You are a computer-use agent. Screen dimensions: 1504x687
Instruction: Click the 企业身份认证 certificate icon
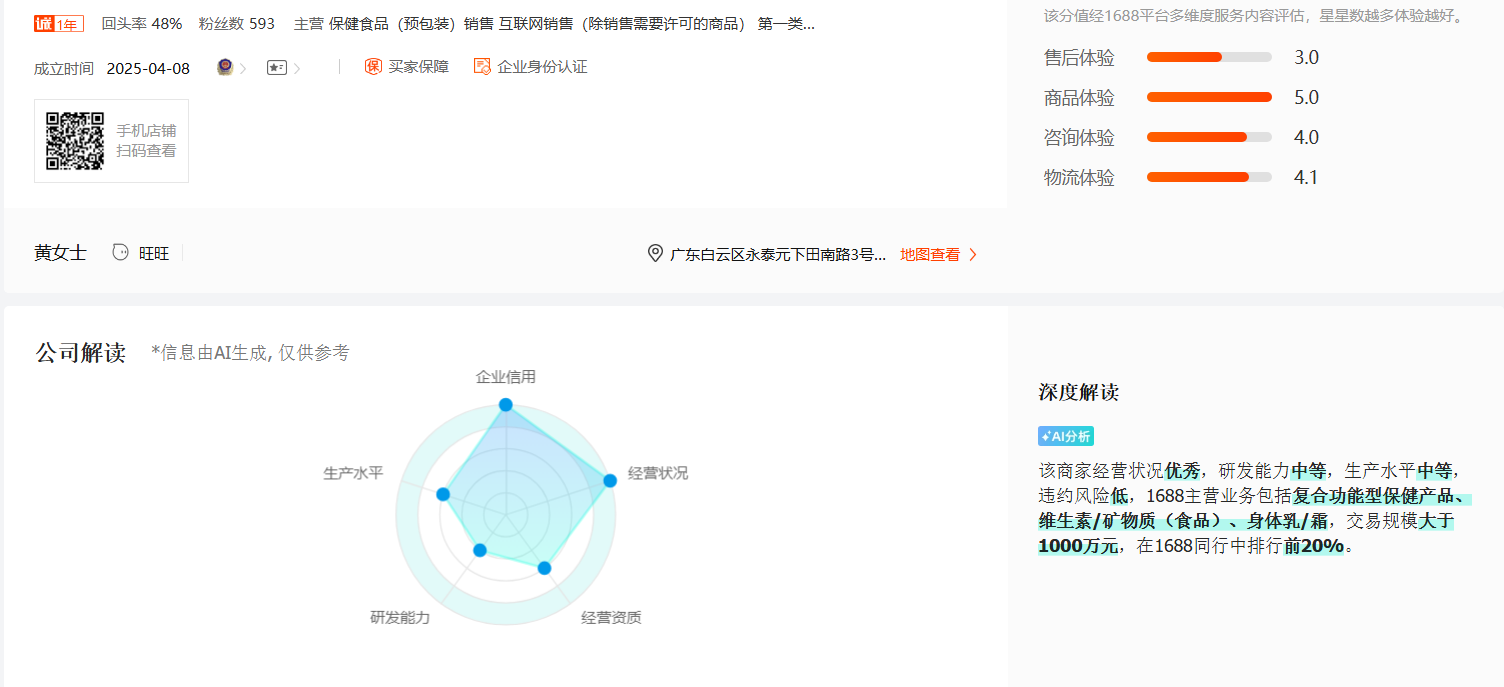(482, 67)
